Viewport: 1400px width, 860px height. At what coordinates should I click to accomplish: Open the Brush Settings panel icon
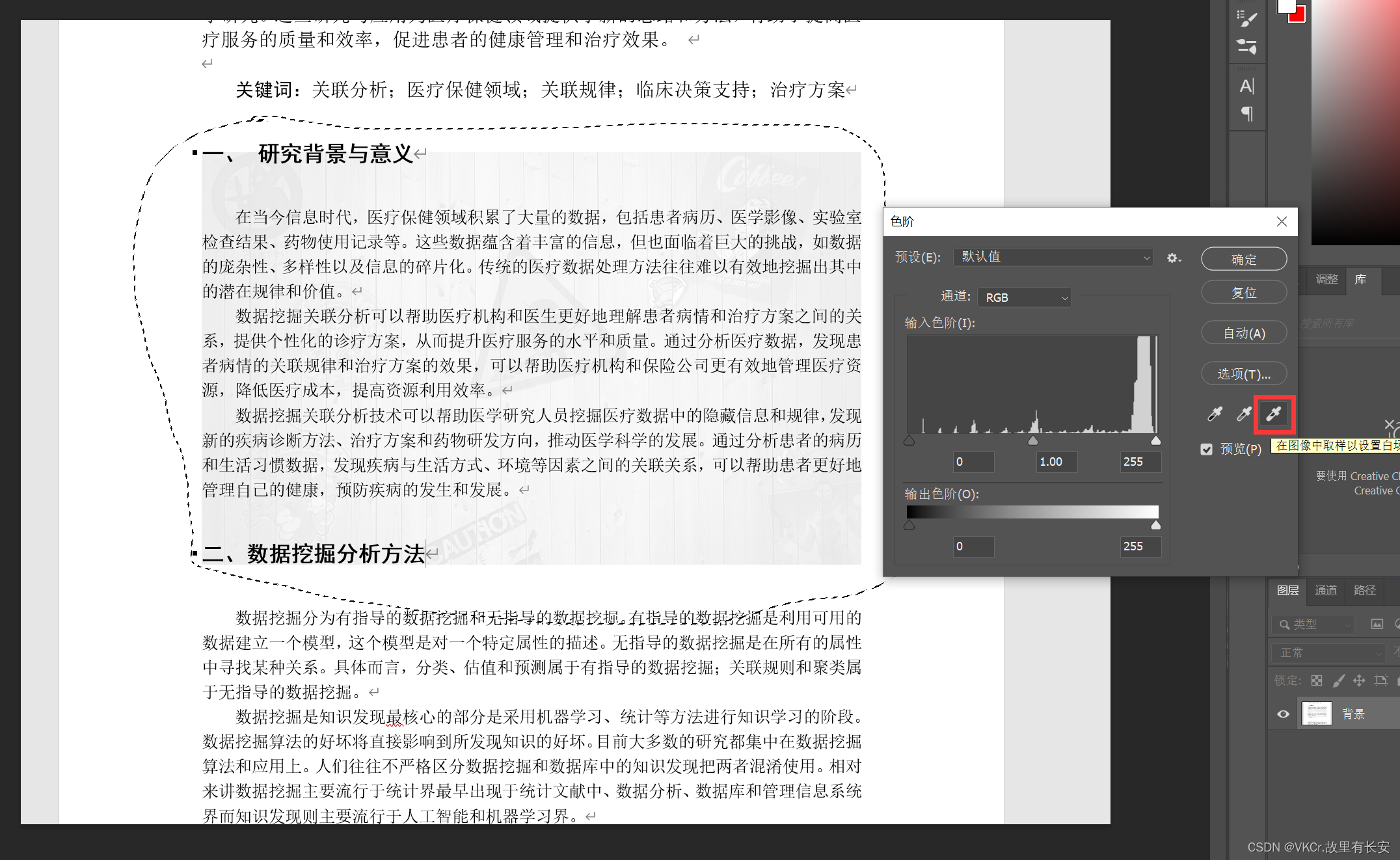1246,18
